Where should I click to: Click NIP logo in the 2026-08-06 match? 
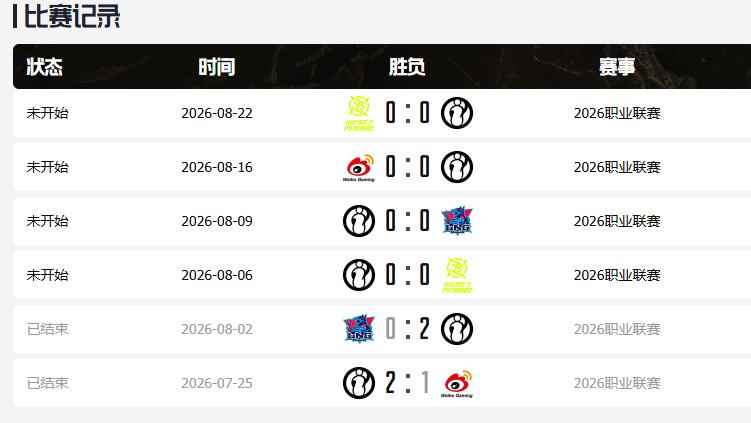456,275
